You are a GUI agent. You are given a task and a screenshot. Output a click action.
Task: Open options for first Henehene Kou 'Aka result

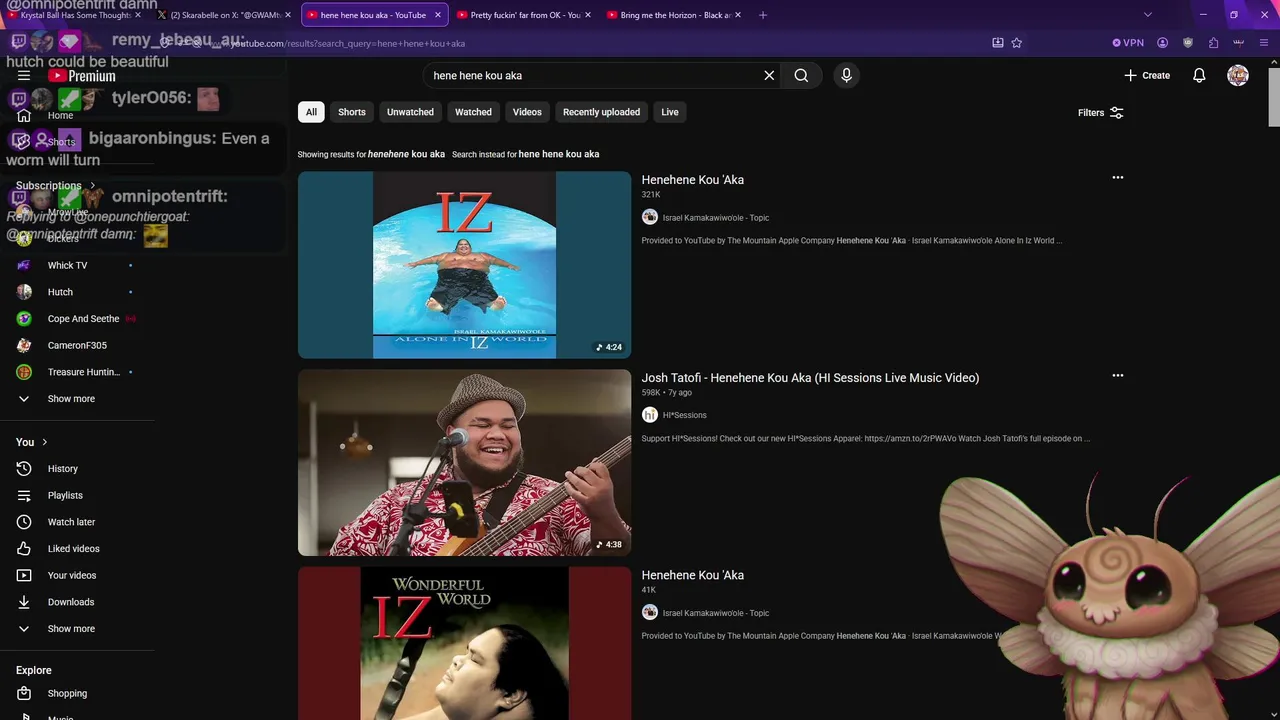1118,178
